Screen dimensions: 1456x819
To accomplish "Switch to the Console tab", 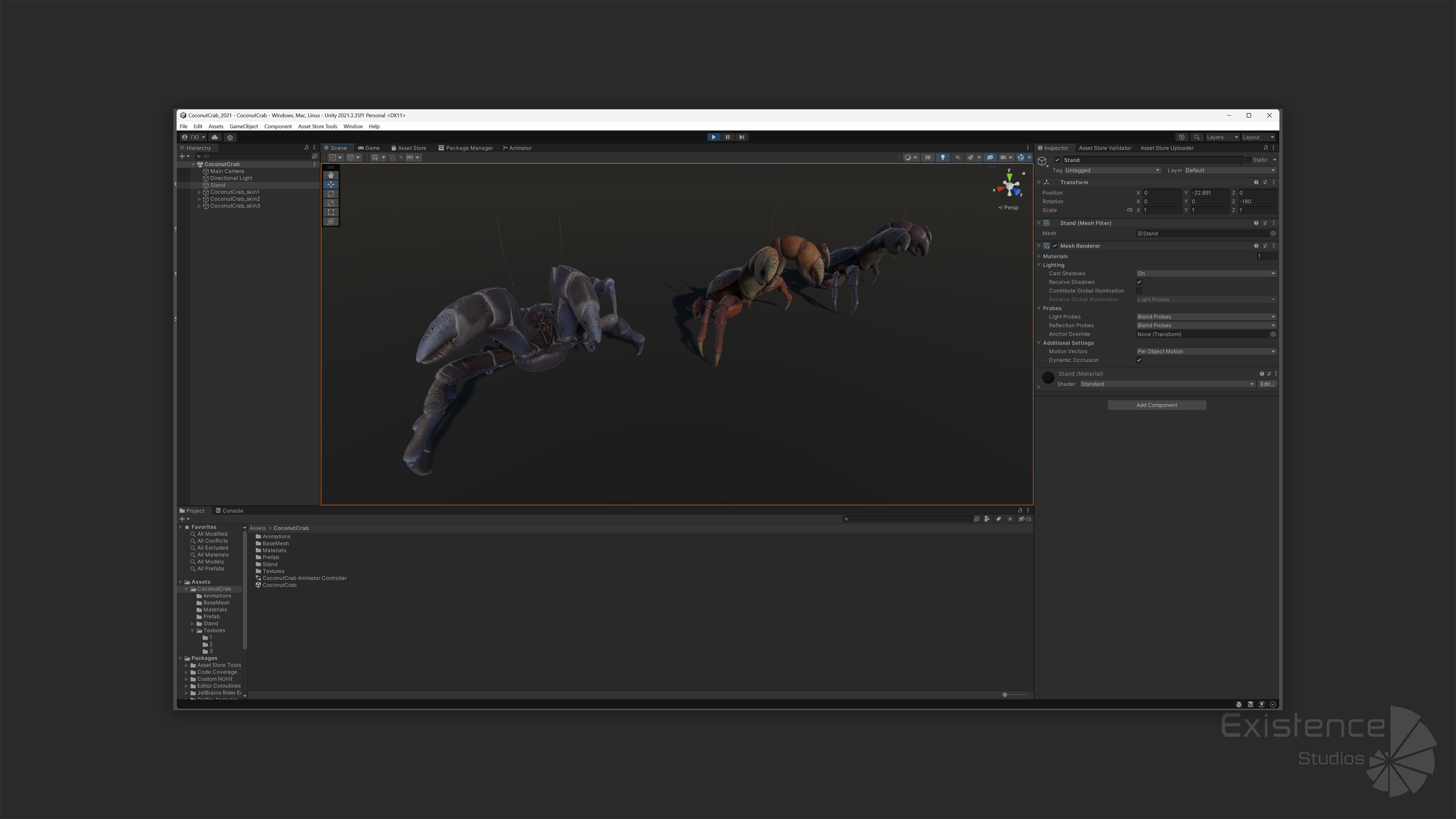I will point(229,511).
